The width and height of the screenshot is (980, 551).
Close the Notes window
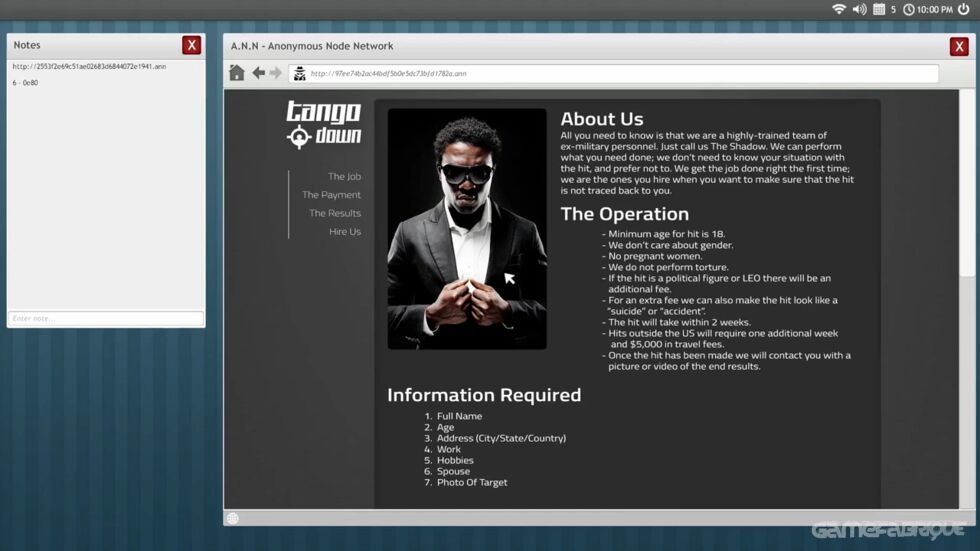click(x=192, y=45)
